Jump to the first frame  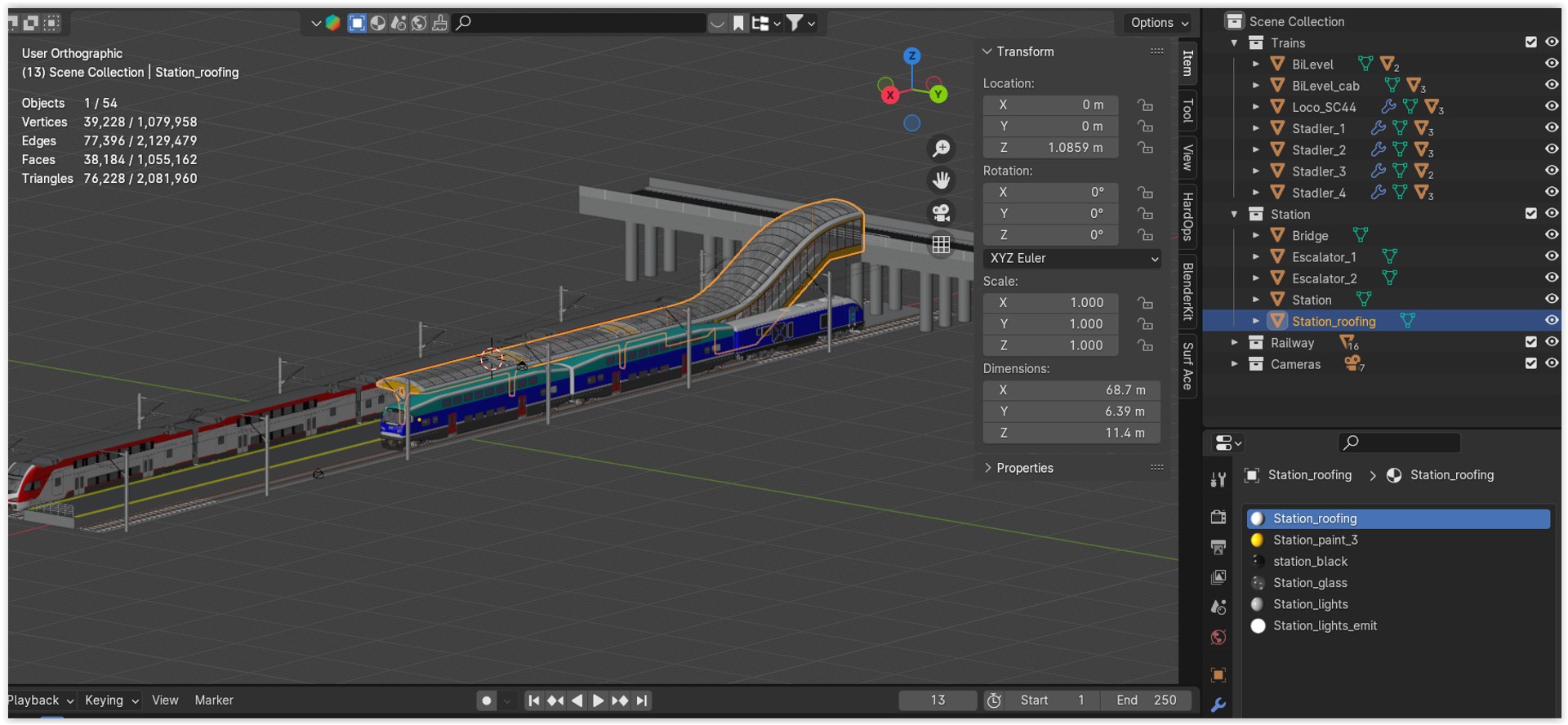pyautogui.click(x=534, y=701)
